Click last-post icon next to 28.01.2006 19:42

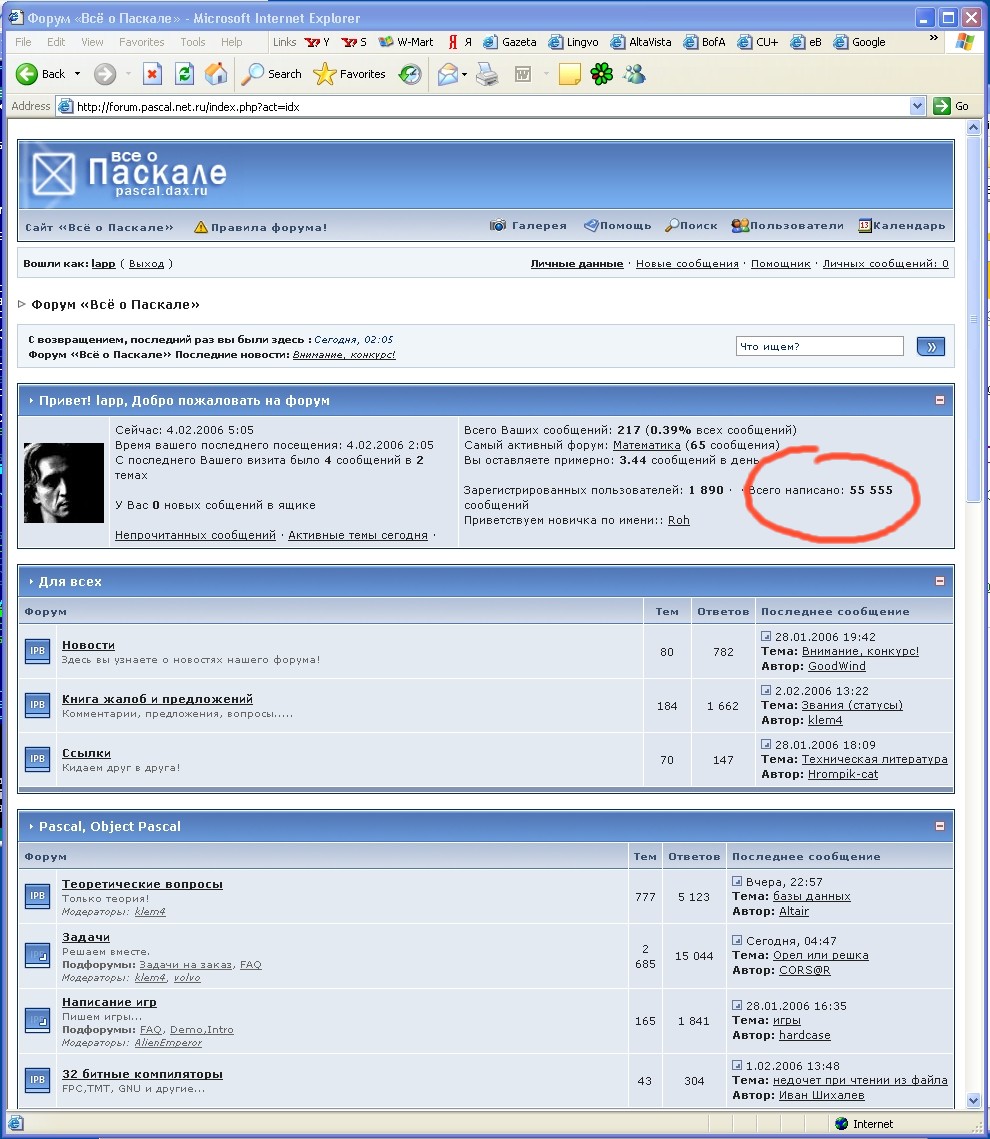[x=766, y=636]
